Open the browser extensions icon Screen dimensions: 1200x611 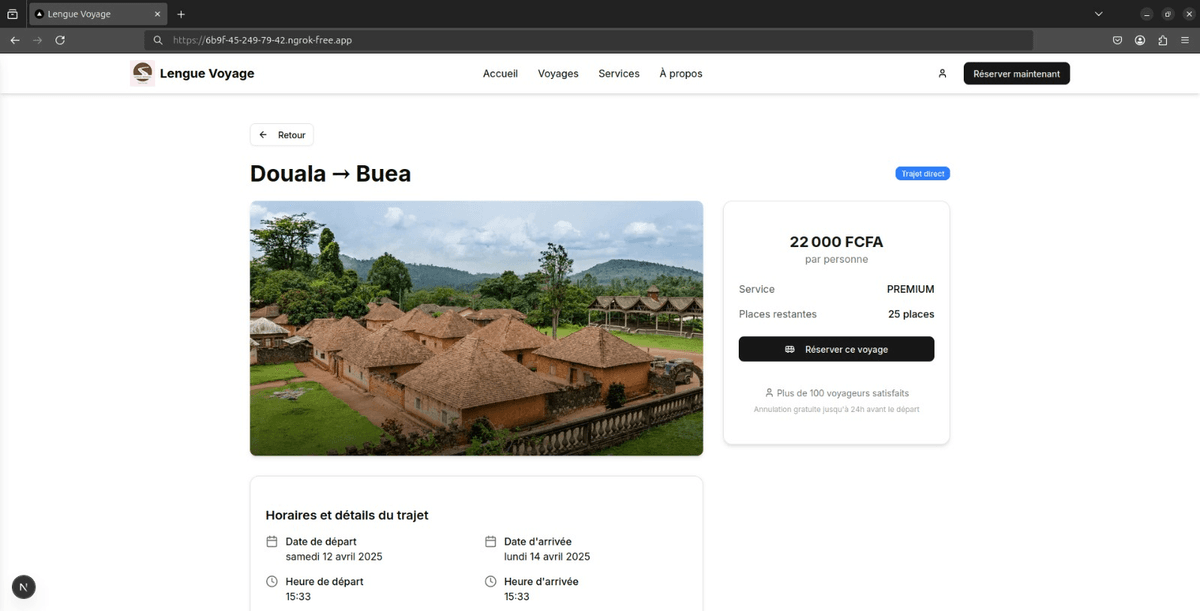(x=1162, y=40)
